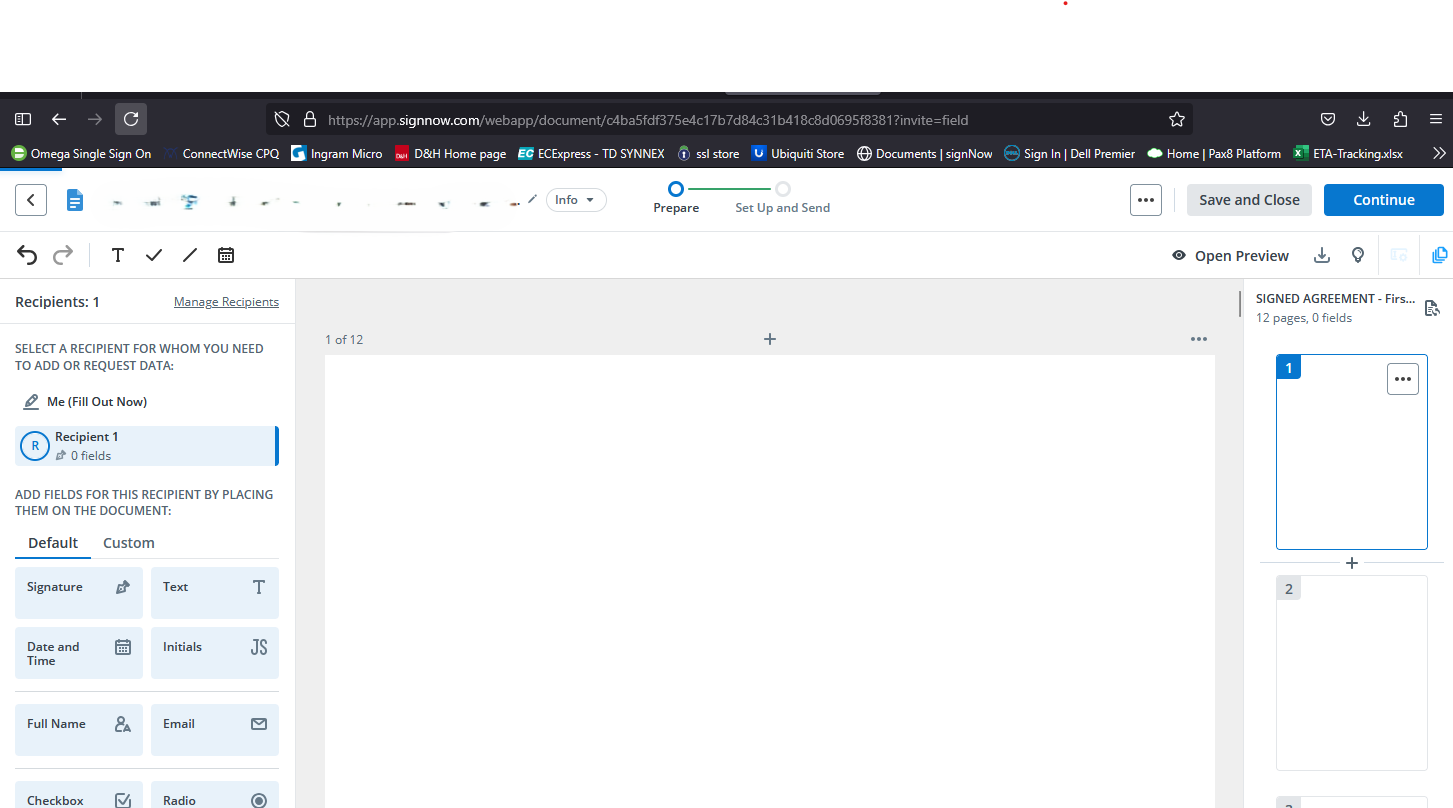The image size is (1453, 808).
Task: Select the calendar date tool in the toolbar
Action: pos(226,255)
